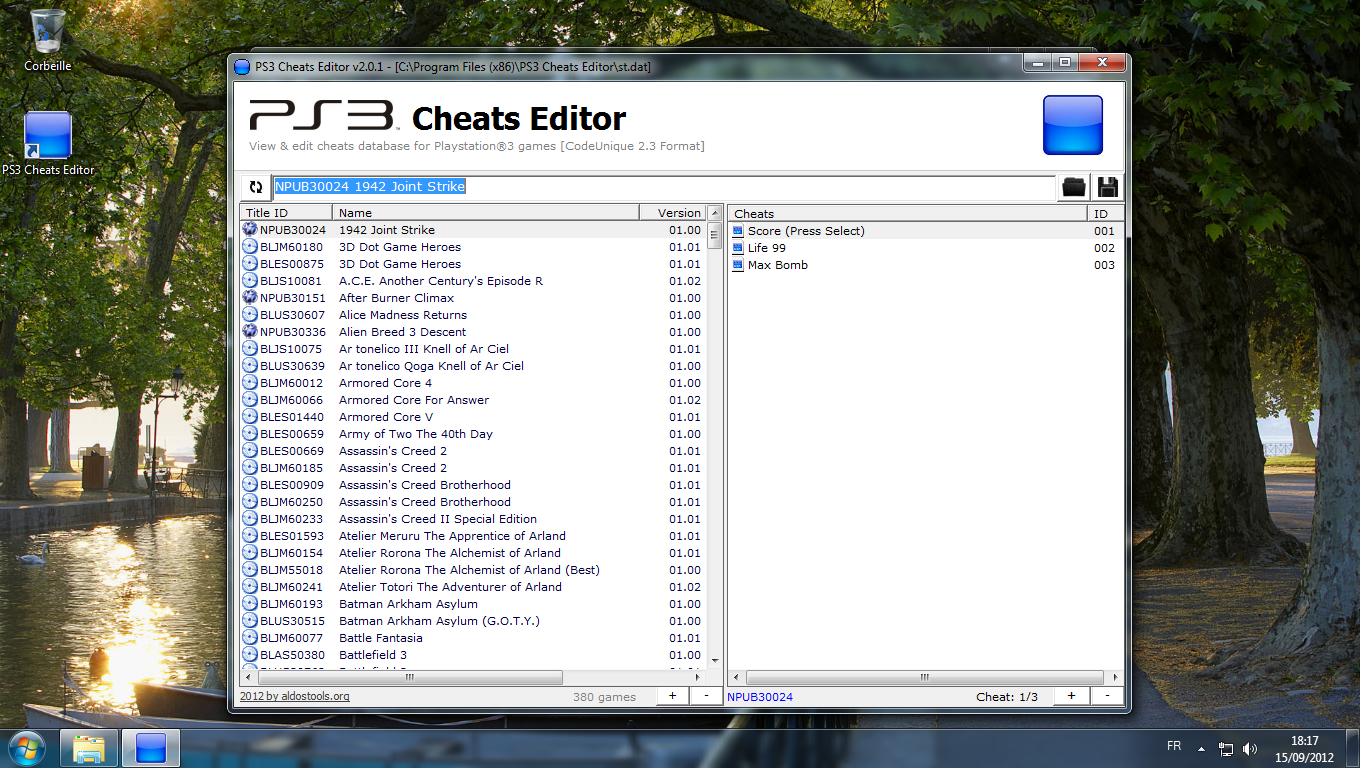
Task: Click the Corbeille recycle bin desktop icon
Action: 48,32
